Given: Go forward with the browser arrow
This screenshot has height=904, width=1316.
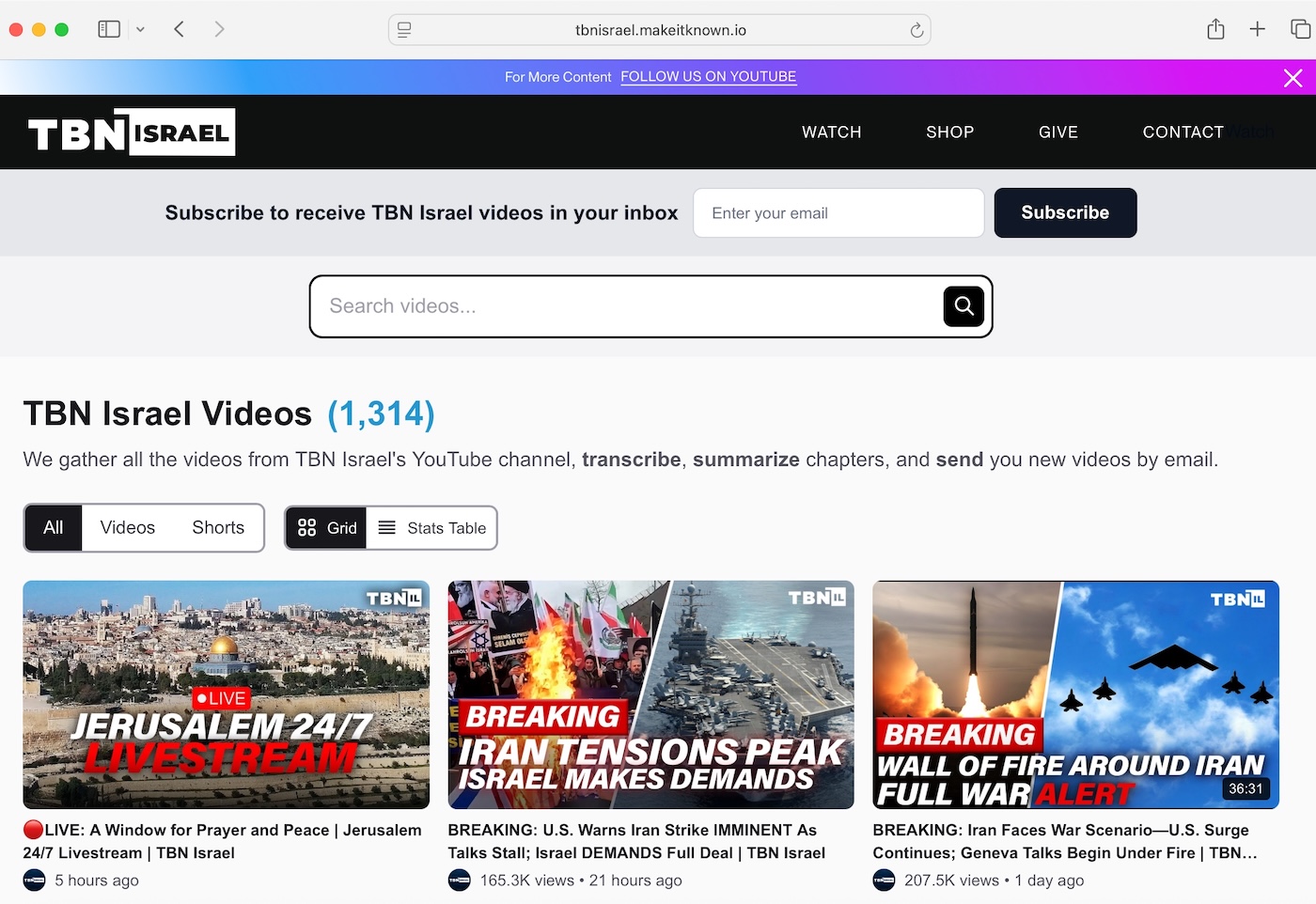Looking at the screenshot, I should (x=219, y=29).
